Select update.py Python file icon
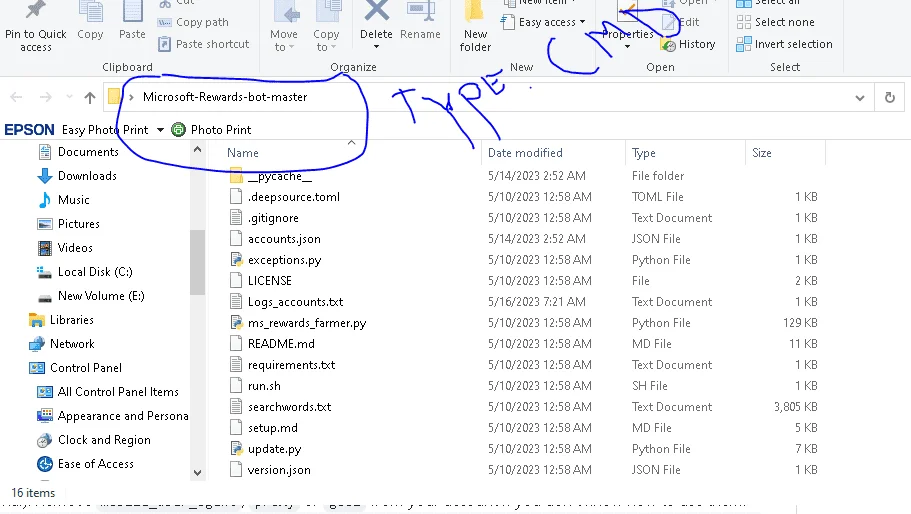The width and height of the screenshot is (911, 514). coord(236,449)
